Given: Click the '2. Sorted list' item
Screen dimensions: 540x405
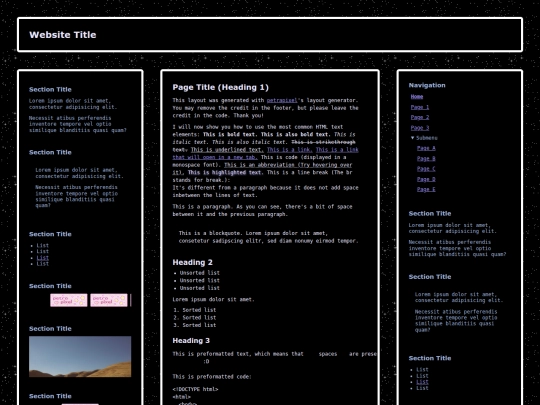Looking at the screenshot, I should click(195, 318).
